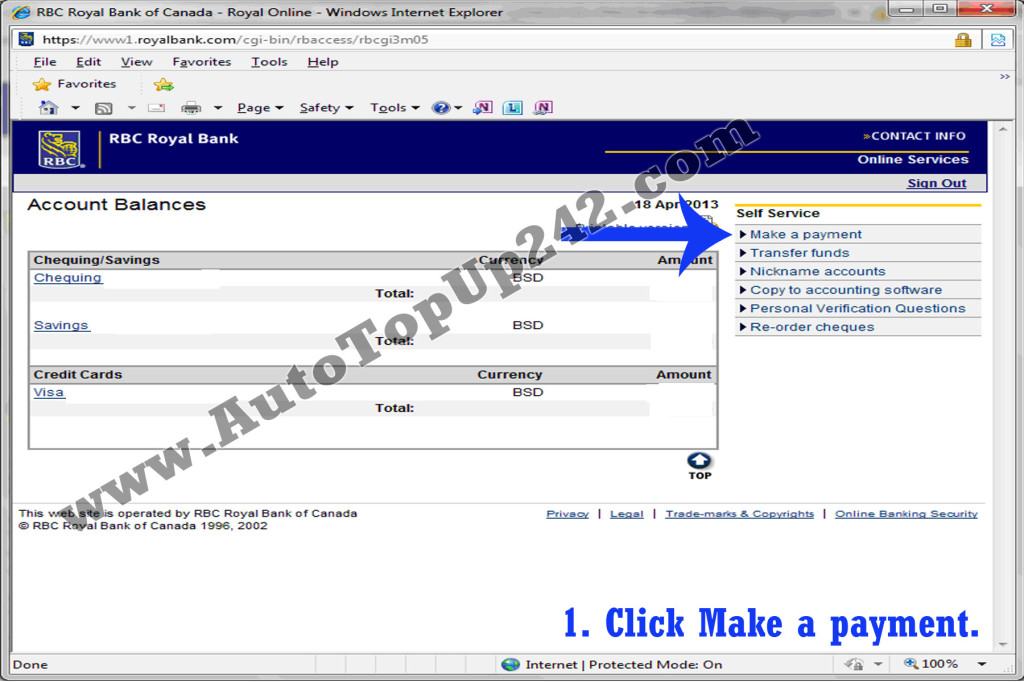
Task: Open the Help menu
Action: [323, 62]
